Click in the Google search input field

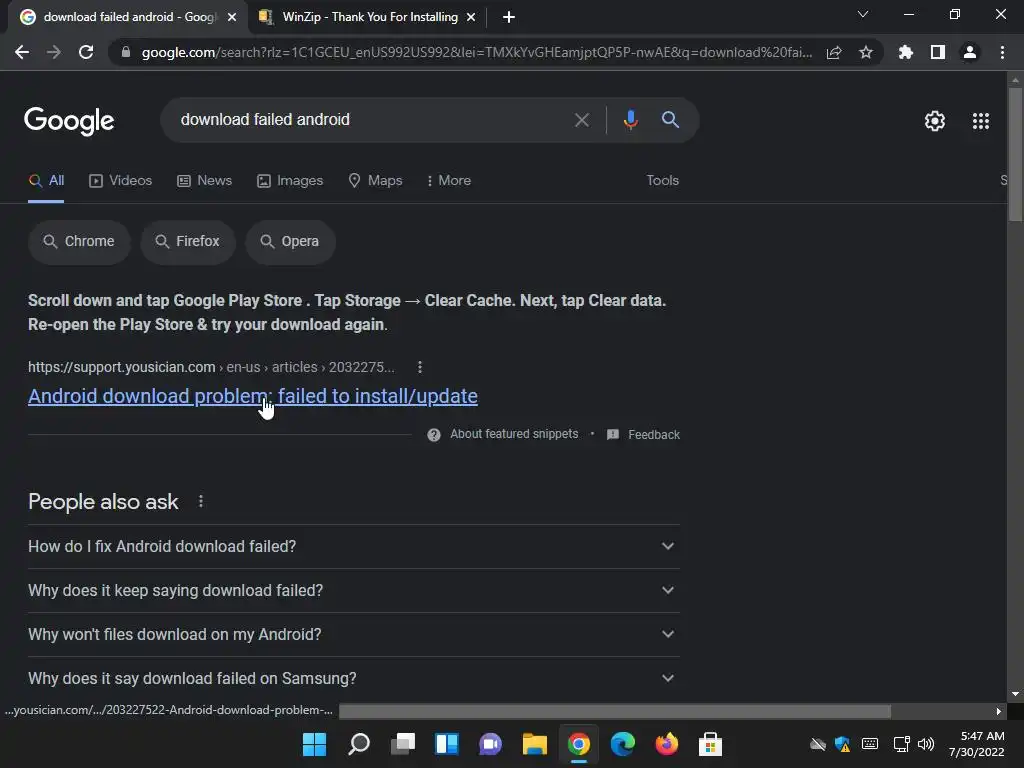pos(372,120)
